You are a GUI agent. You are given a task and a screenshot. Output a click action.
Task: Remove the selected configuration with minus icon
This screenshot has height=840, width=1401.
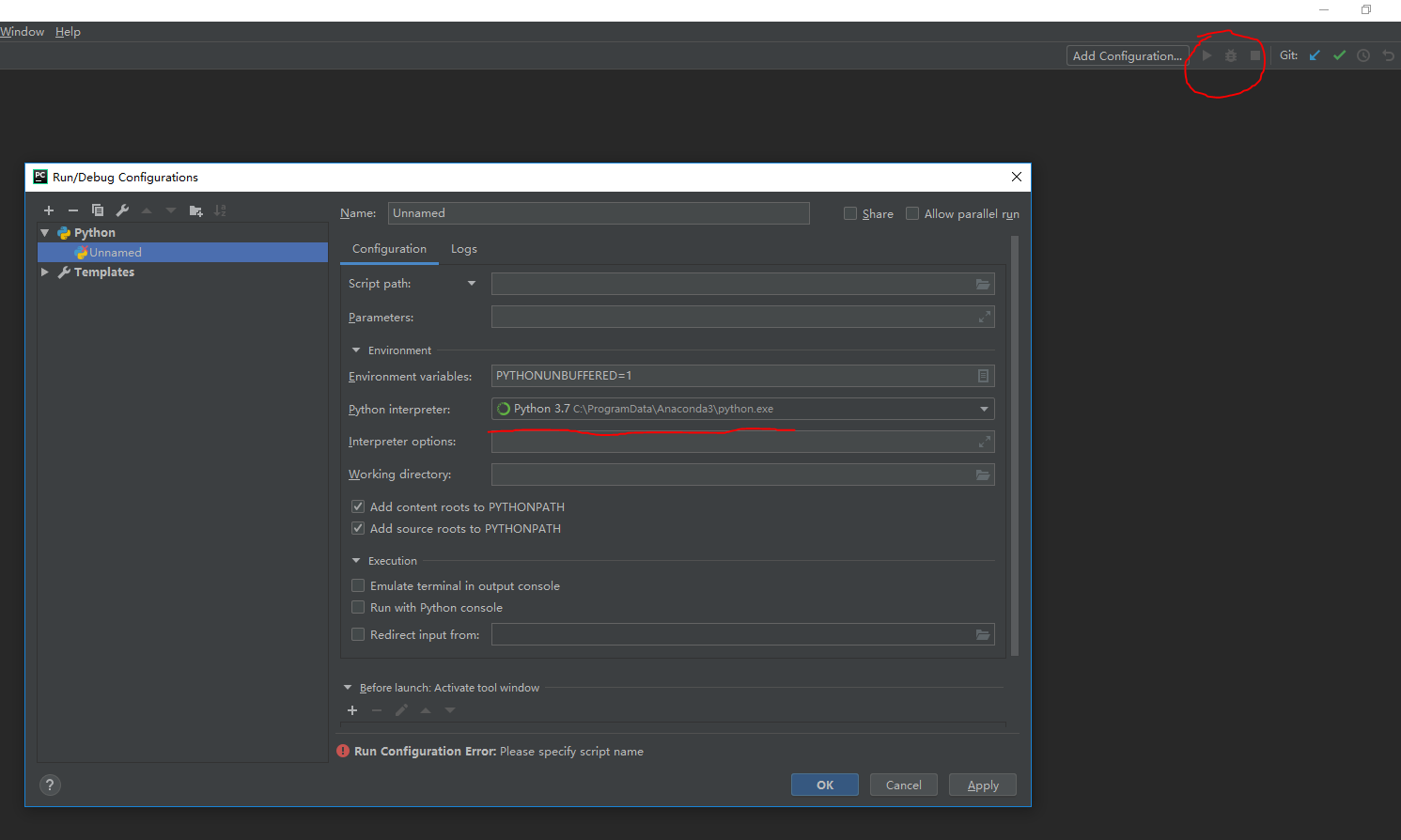point(73,210)
